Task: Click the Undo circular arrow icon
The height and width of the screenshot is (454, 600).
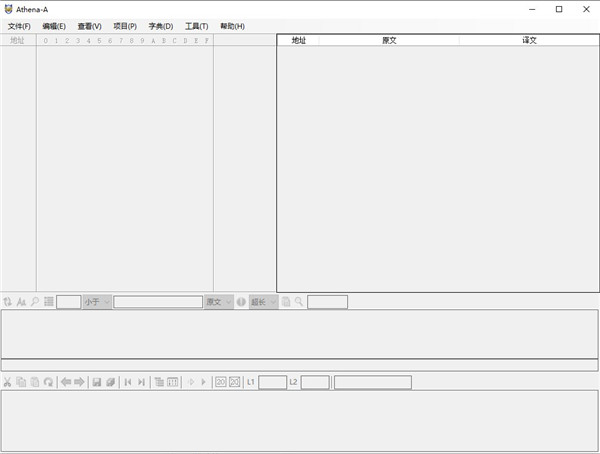Action: [x=48, y=382]
